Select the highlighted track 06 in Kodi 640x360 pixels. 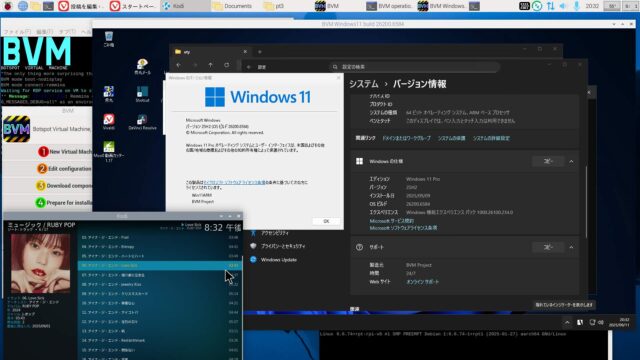[159, 265]
